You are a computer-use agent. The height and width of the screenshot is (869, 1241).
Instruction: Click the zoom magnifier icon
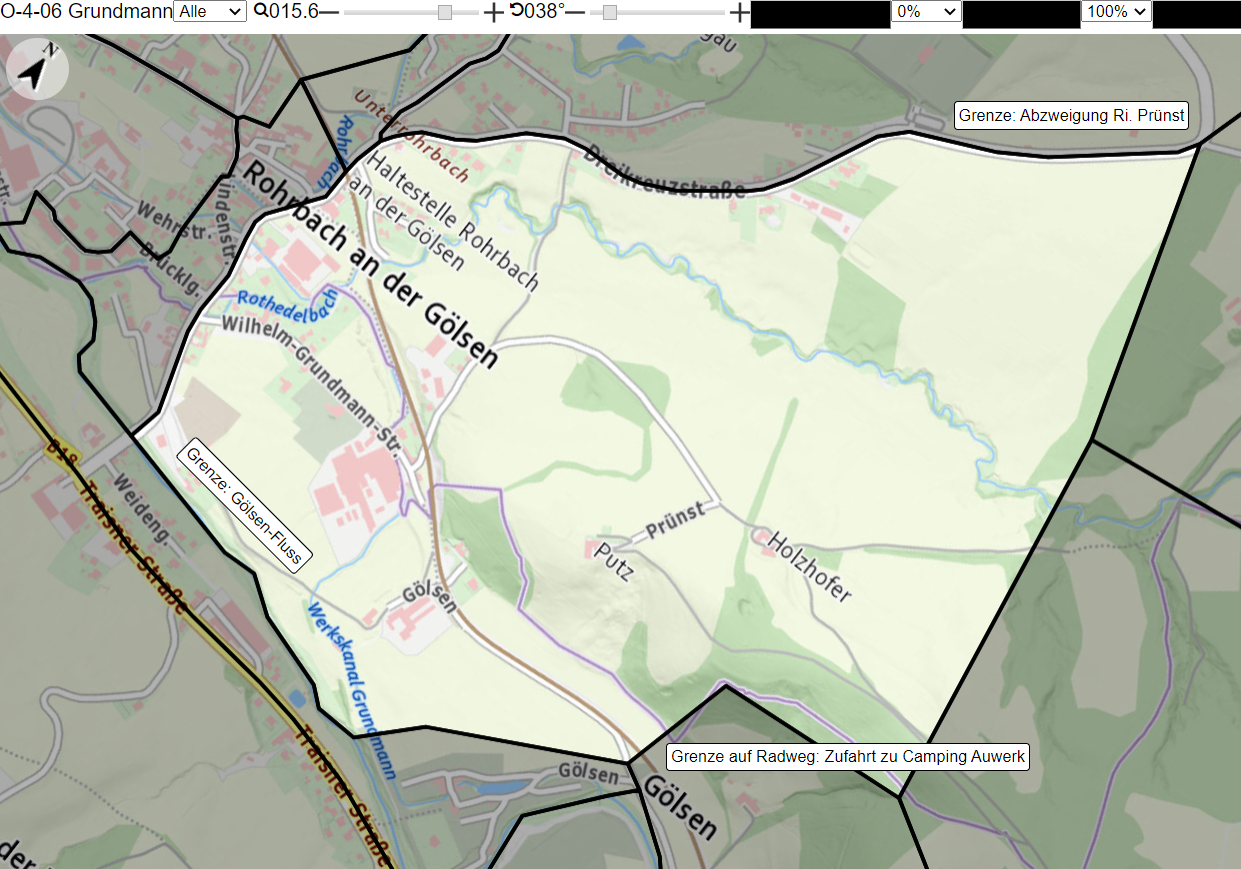(x=260, y=11)
